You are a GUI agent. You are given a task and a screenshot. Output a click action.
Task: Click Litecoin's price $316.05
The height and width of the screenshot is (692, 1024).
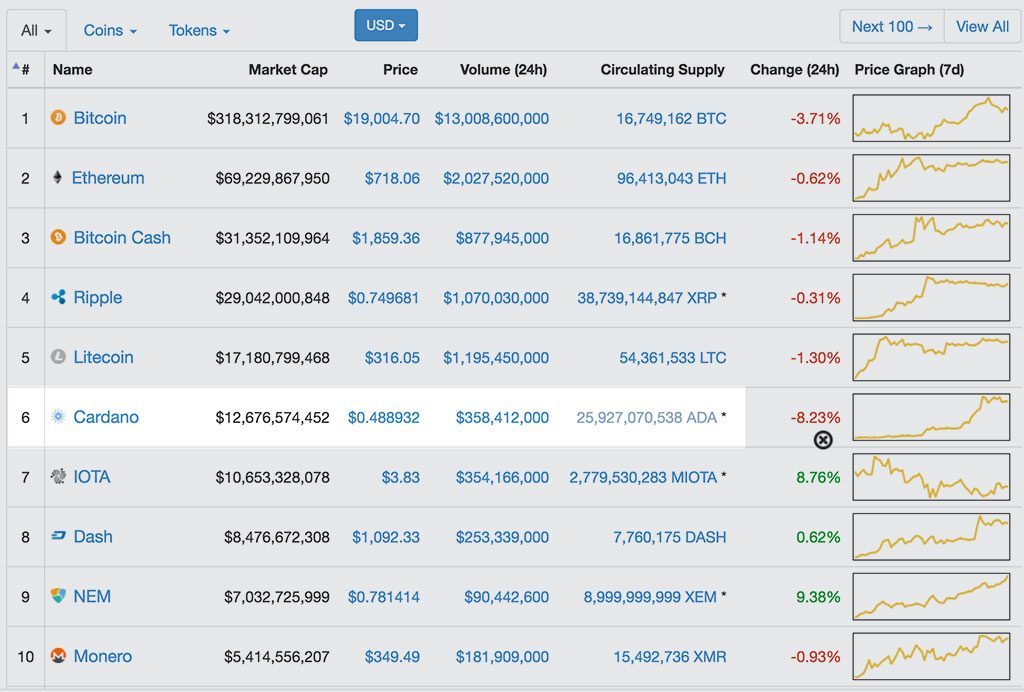(392, 358)
